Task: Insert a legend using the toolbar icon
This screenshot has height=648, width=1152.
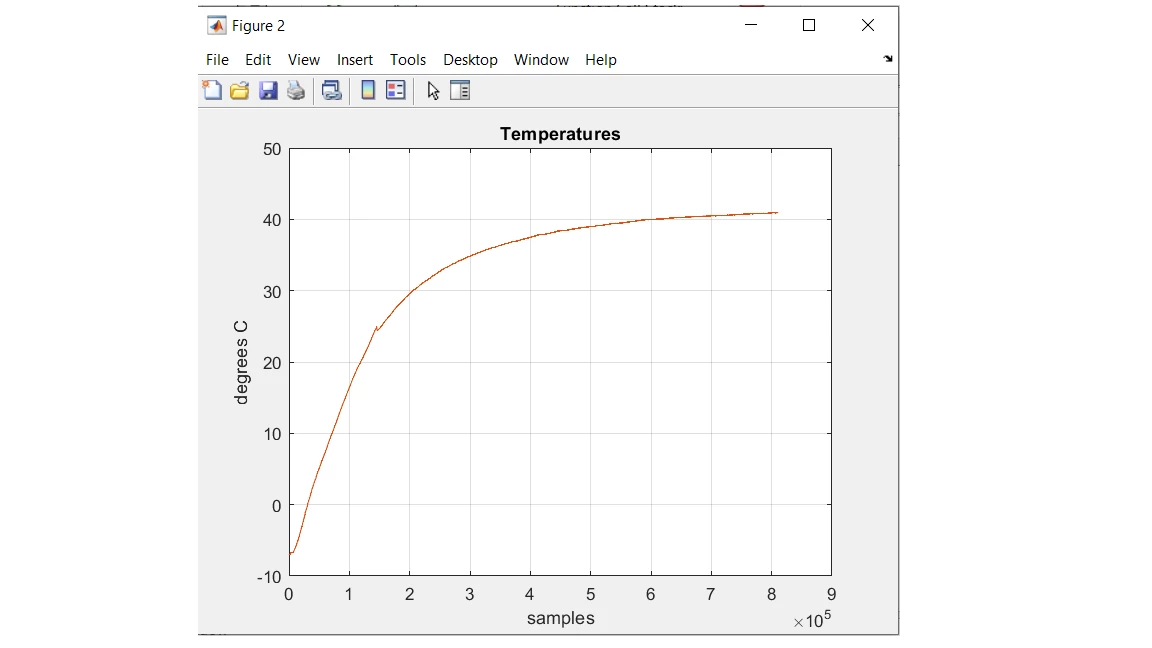Action: 396,90
